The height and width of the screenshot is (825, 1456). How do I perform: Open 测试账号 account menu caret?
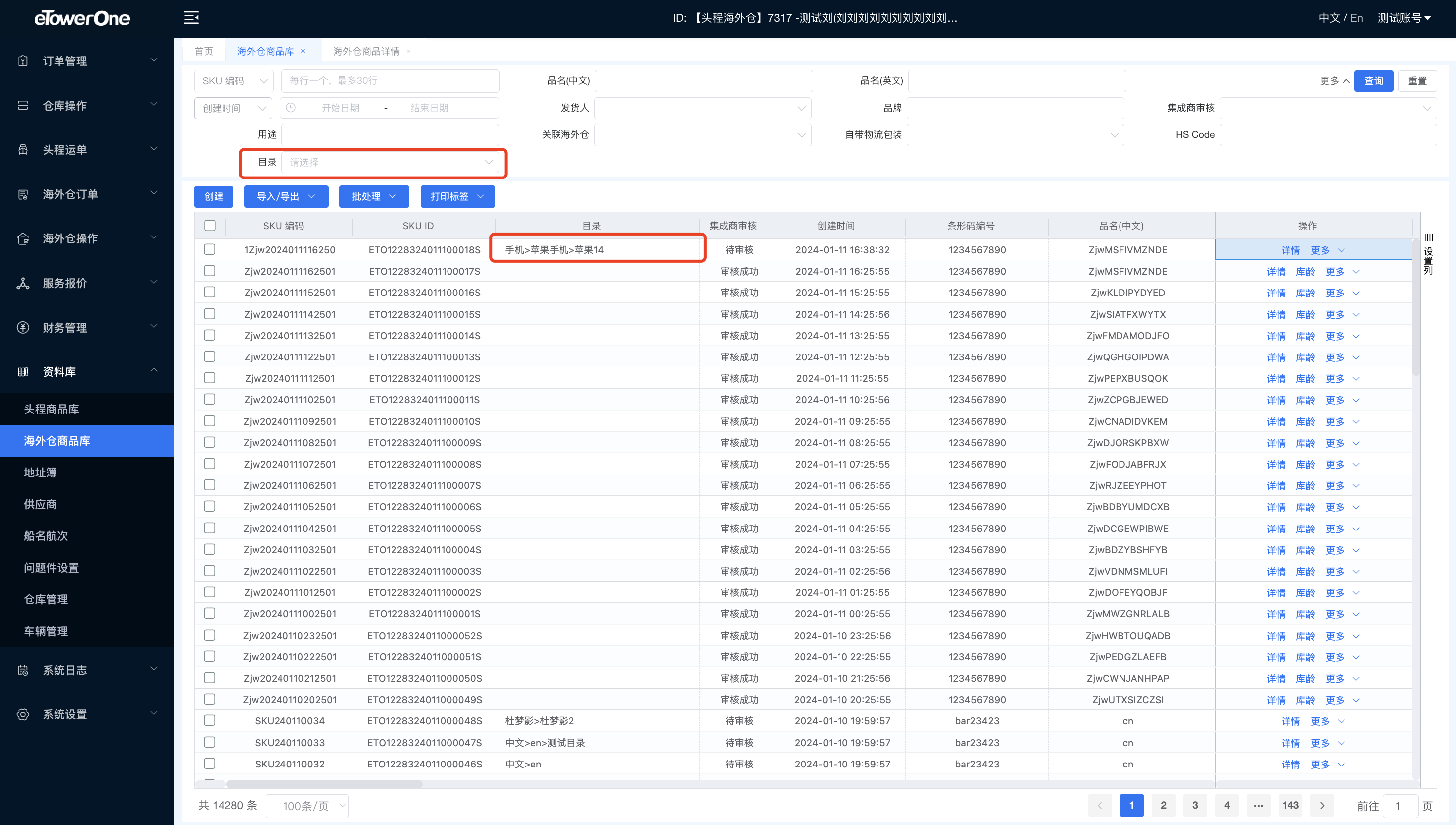(x=1428, y=18)
